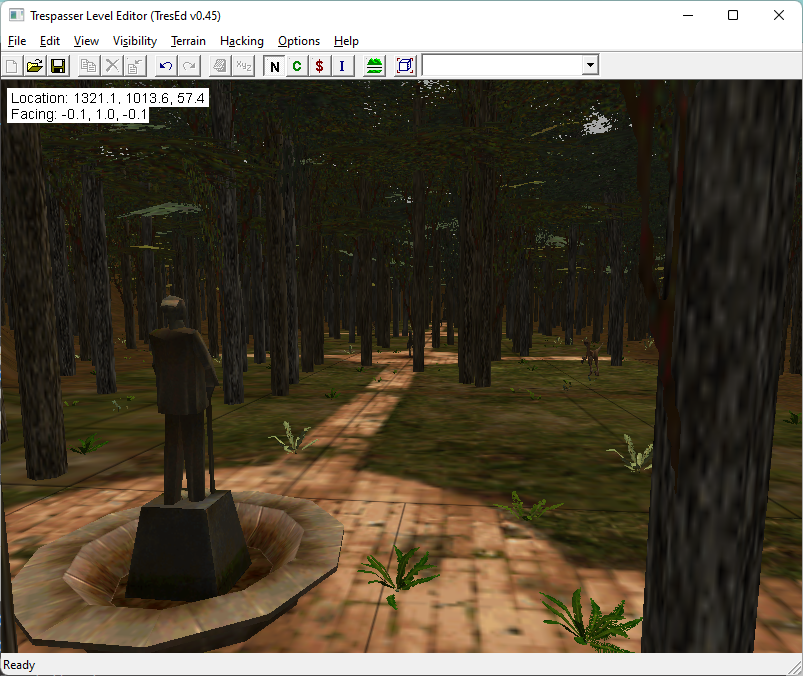
Task: Open the View menu
Action: (x=86, y=41)
